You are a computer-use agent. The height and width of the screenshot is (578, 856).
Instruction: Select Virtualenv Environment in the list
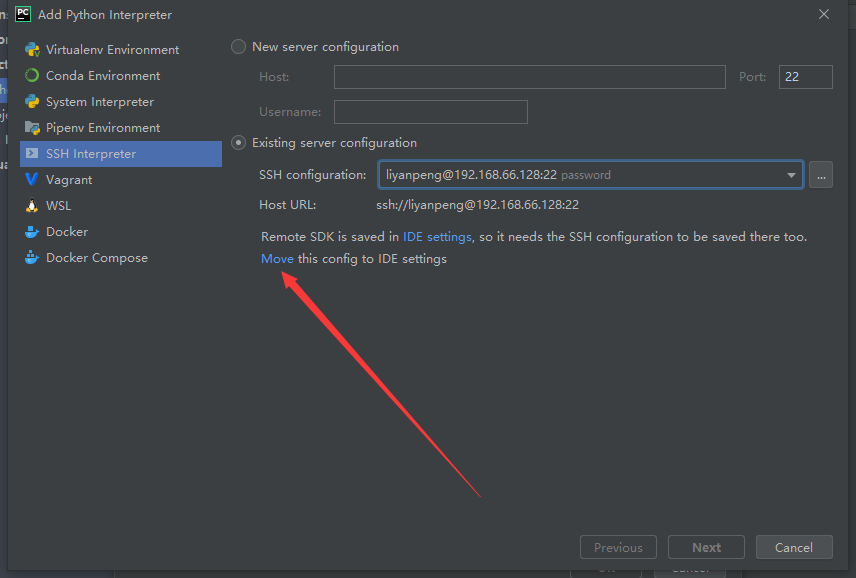coord(121,50)
